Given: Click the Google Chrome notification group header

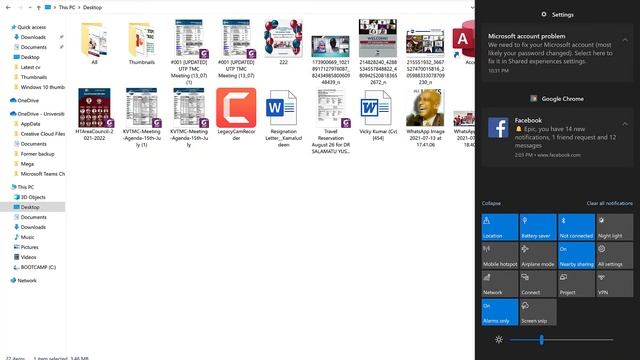Looking at the screenshot, I should [x=557, y=98].
